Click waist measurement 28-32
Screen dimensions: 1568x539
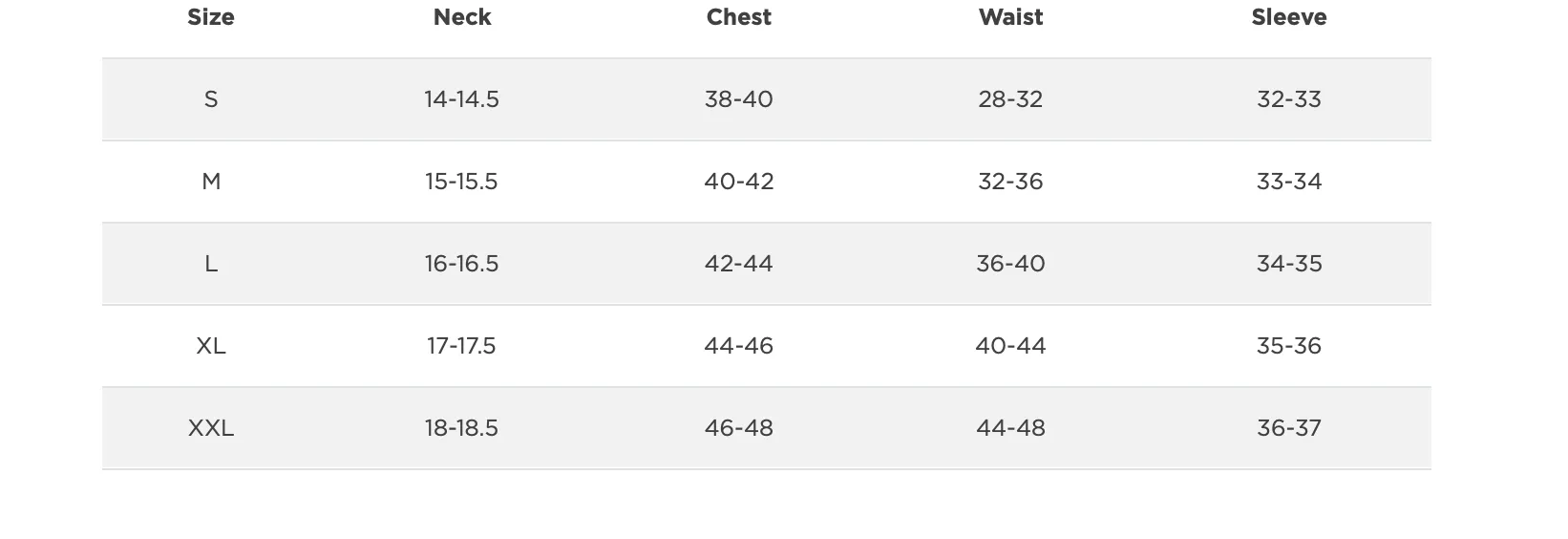click(1010, 99)
